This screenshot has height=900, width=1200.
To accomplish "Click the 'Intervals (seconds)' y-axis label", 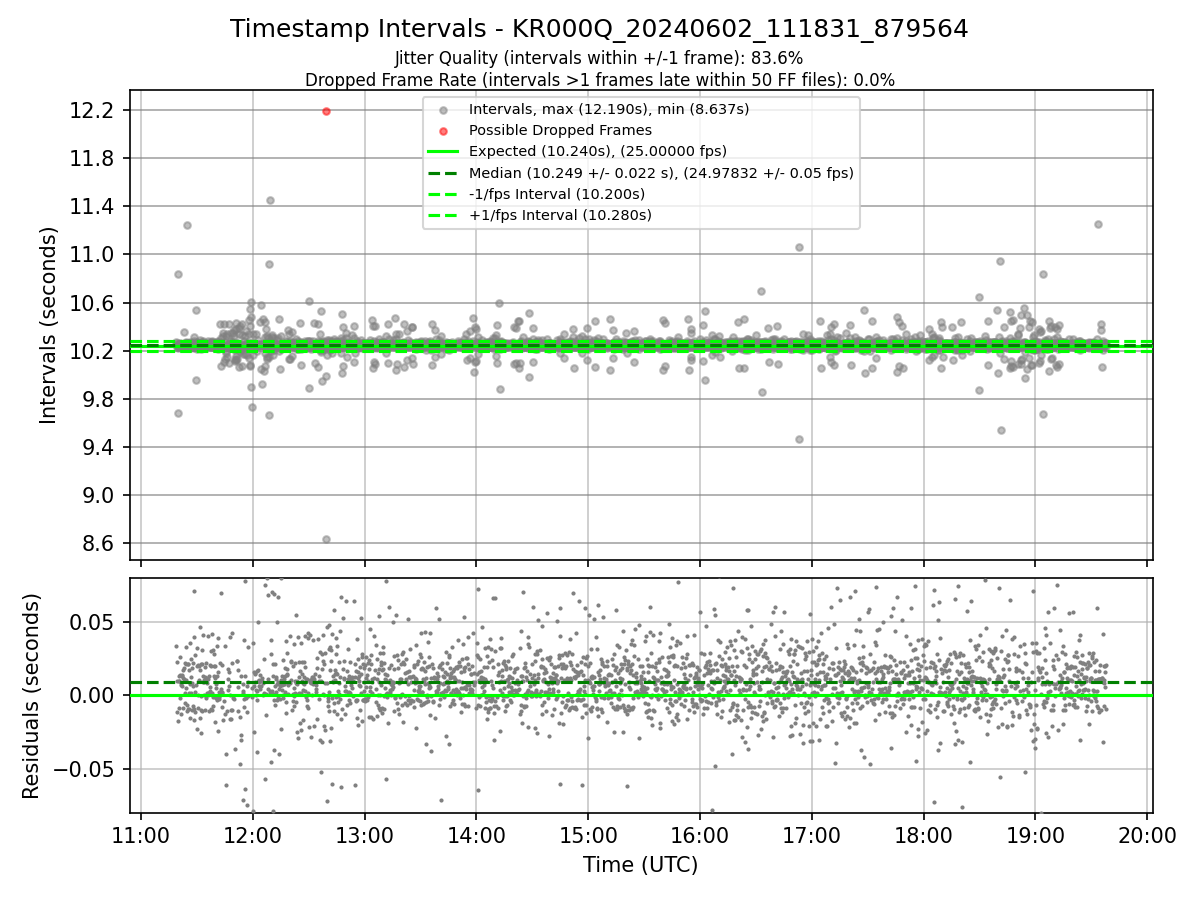I will (x=48, y=325).
